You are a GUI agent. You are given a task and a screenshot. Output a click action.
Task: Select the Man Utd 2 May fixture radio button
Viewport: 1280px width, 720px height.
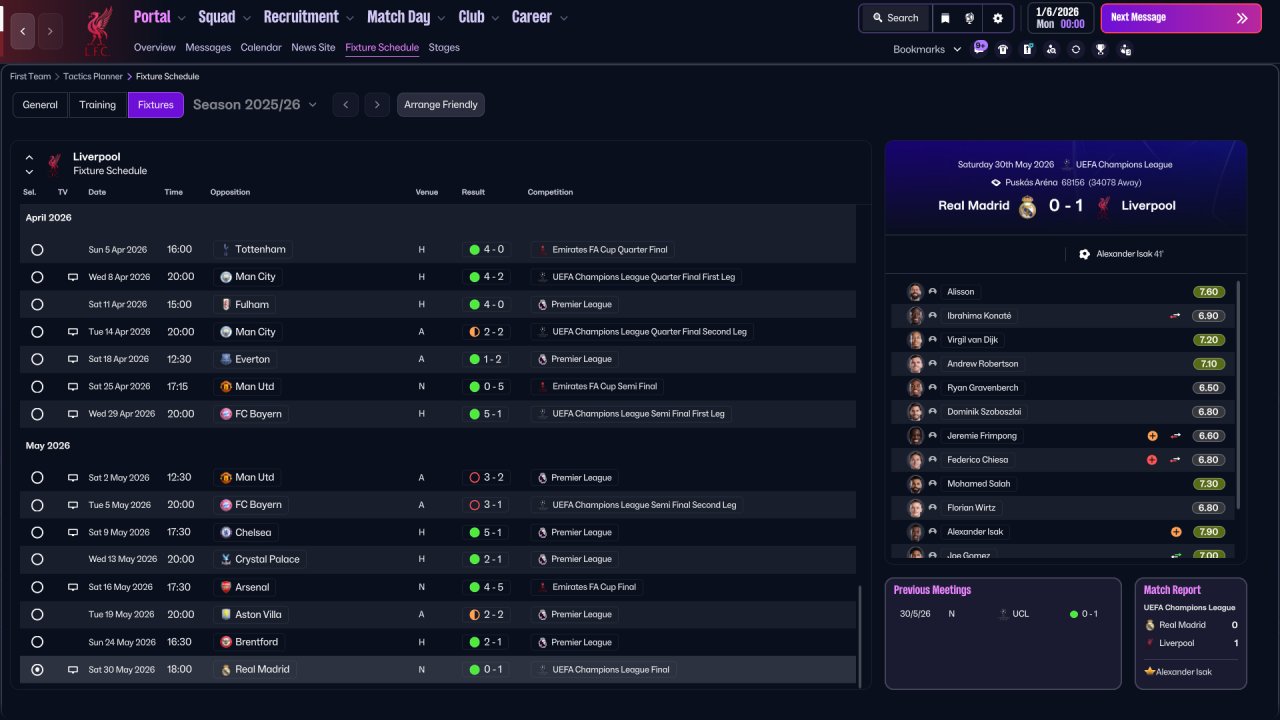[37, 478]
